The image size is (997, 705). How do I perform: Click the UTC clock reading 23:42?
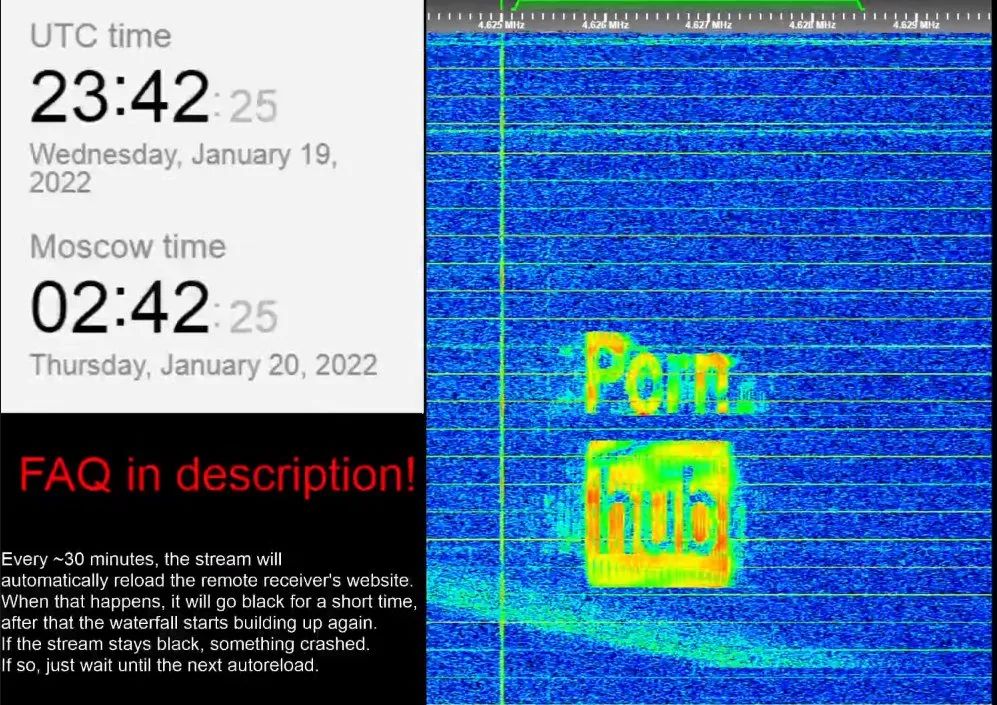[x=120, y=97]
